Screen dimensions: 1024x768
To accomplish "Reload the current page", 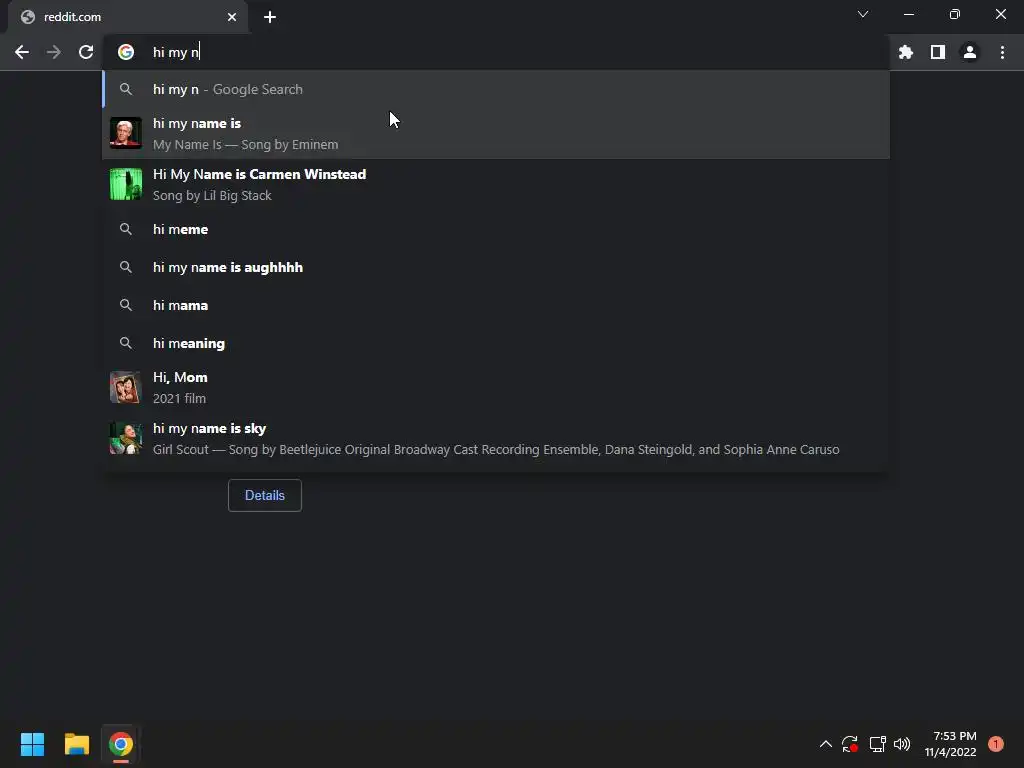I will [x=86, y=52].
